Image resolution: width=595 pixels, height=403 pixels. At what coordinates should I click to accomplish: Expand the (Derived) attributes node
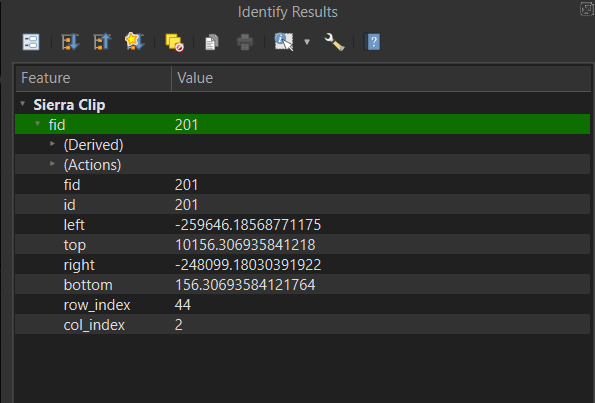52,144
